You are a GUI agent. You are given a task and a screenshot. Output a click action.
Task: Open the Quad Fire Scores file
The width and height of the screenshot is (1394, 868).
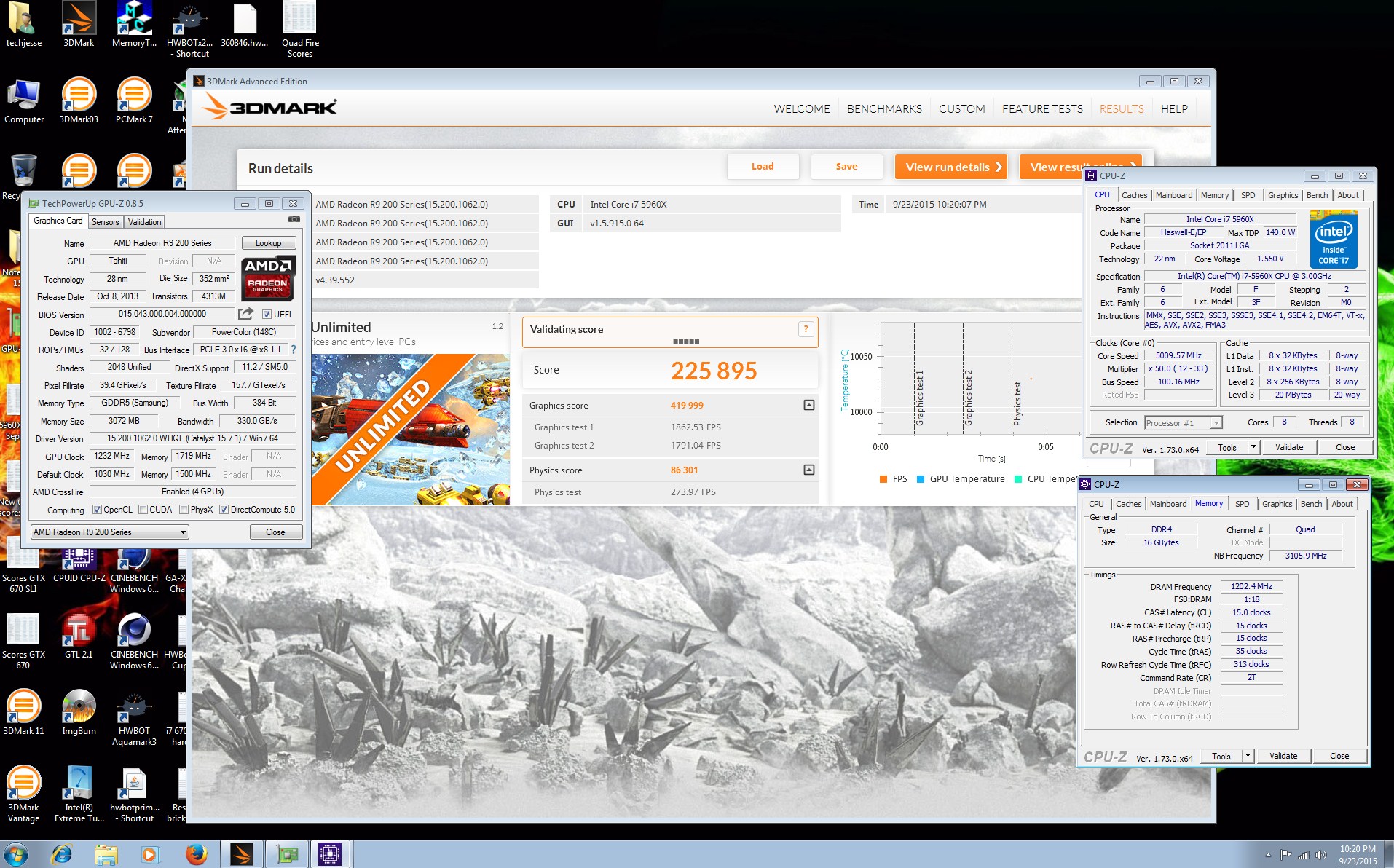click(300, 29)
